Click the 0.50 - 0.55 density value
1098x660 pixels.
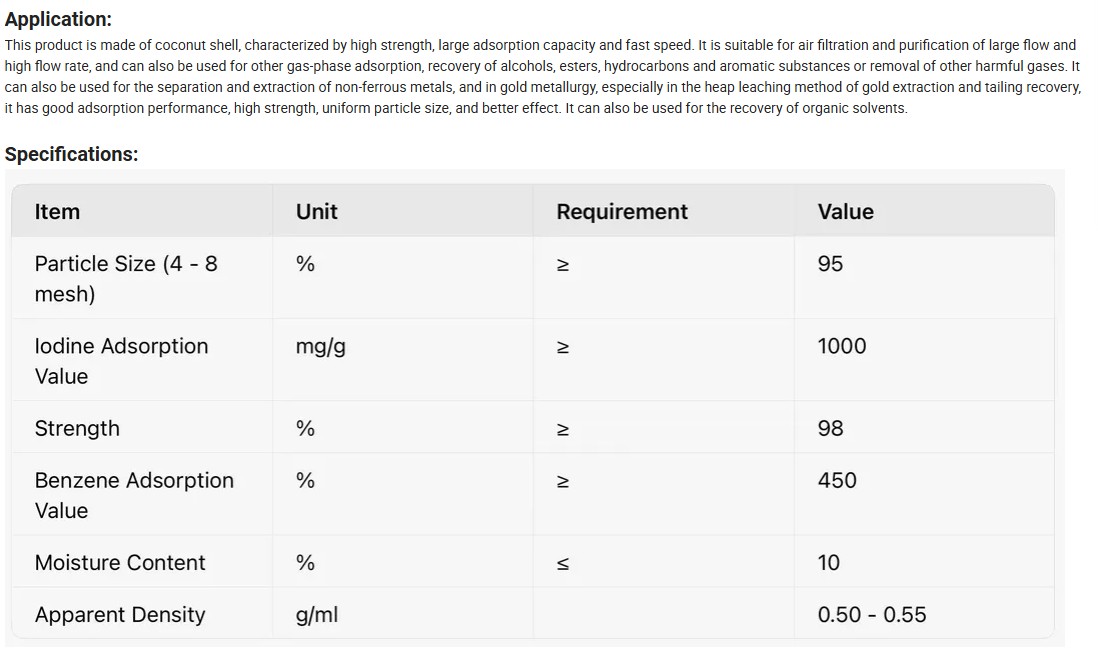click(x=871, y=614)
